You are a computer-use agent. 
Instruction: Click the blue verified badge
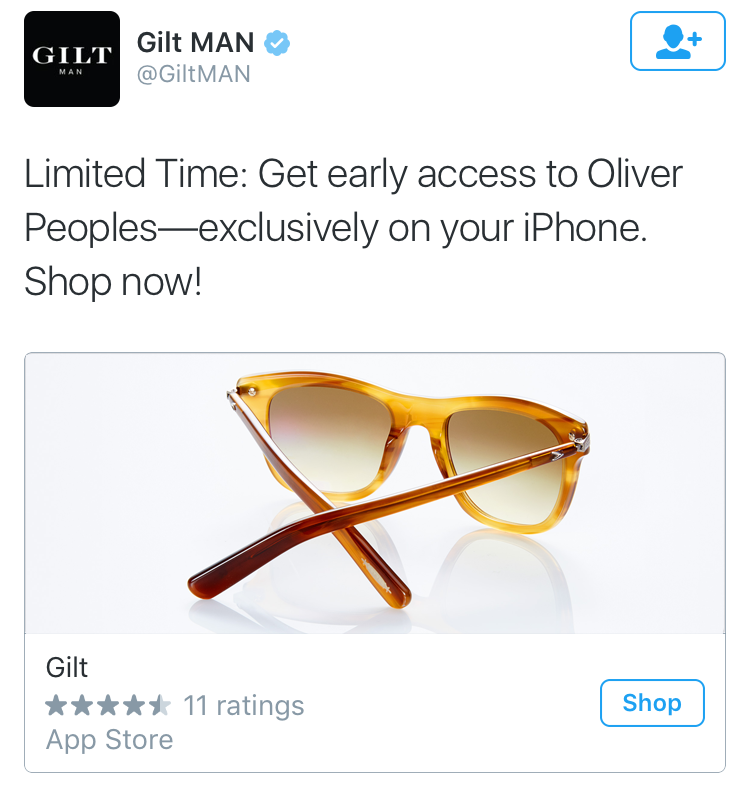(277, 43)
